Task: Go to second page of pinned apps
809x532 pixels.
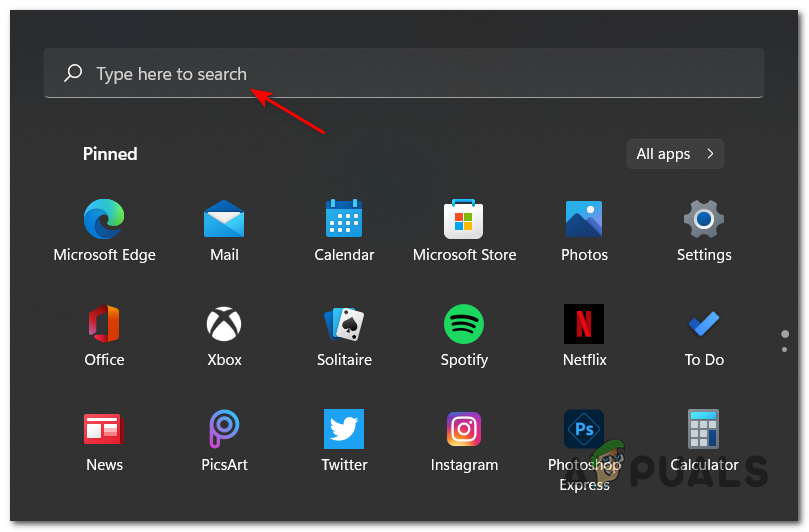Action: coord(785,350)
